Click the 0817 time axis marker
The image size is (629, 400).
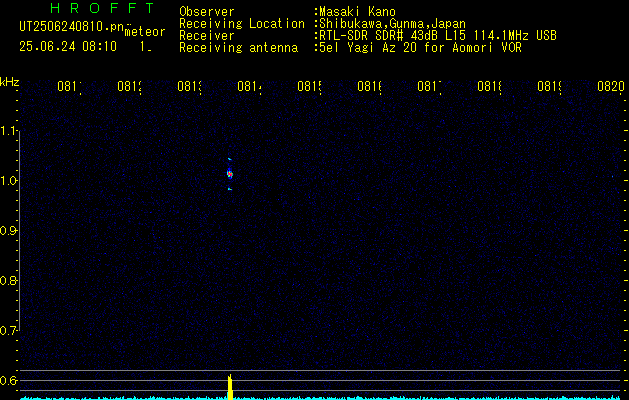[430, 86]
